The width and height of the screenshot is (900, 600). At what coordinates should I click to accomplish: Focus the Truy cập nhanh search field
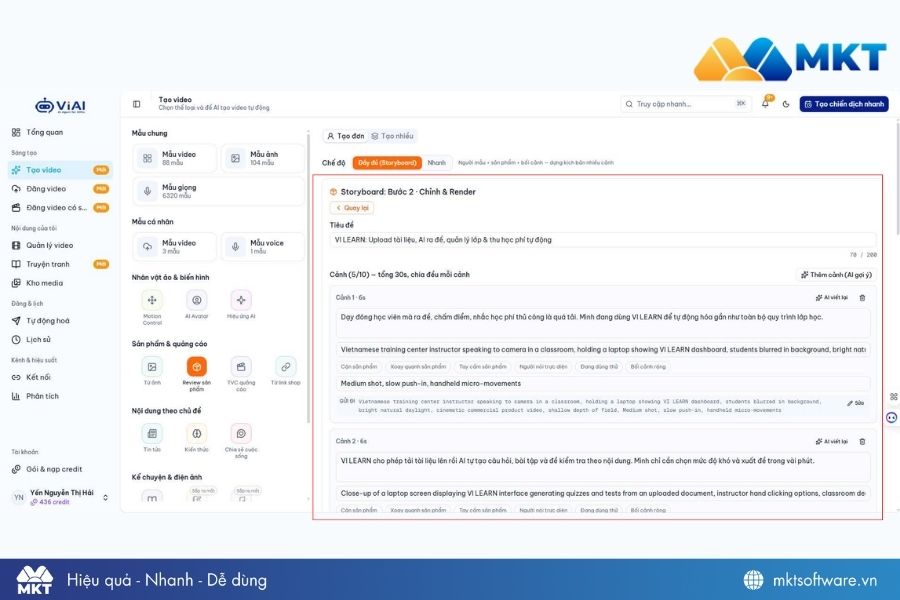[686, 104]
